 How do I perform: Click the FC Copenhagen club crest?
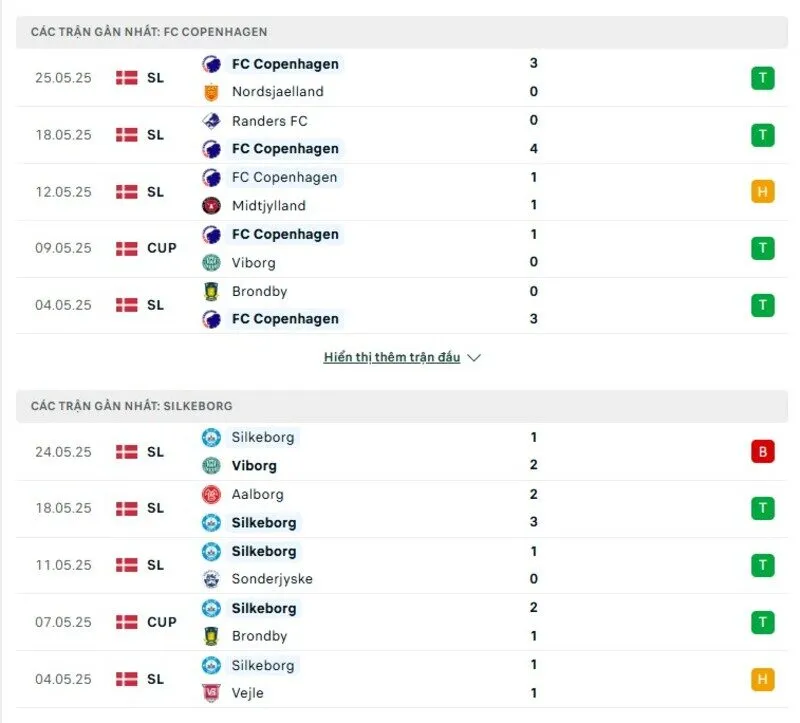pos(211,64)
